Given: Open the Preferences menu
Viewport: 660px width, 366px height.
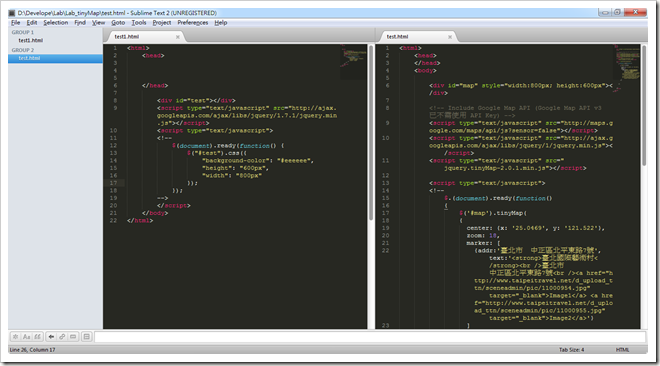Looking at the screenshot, I should click(193, 23).
